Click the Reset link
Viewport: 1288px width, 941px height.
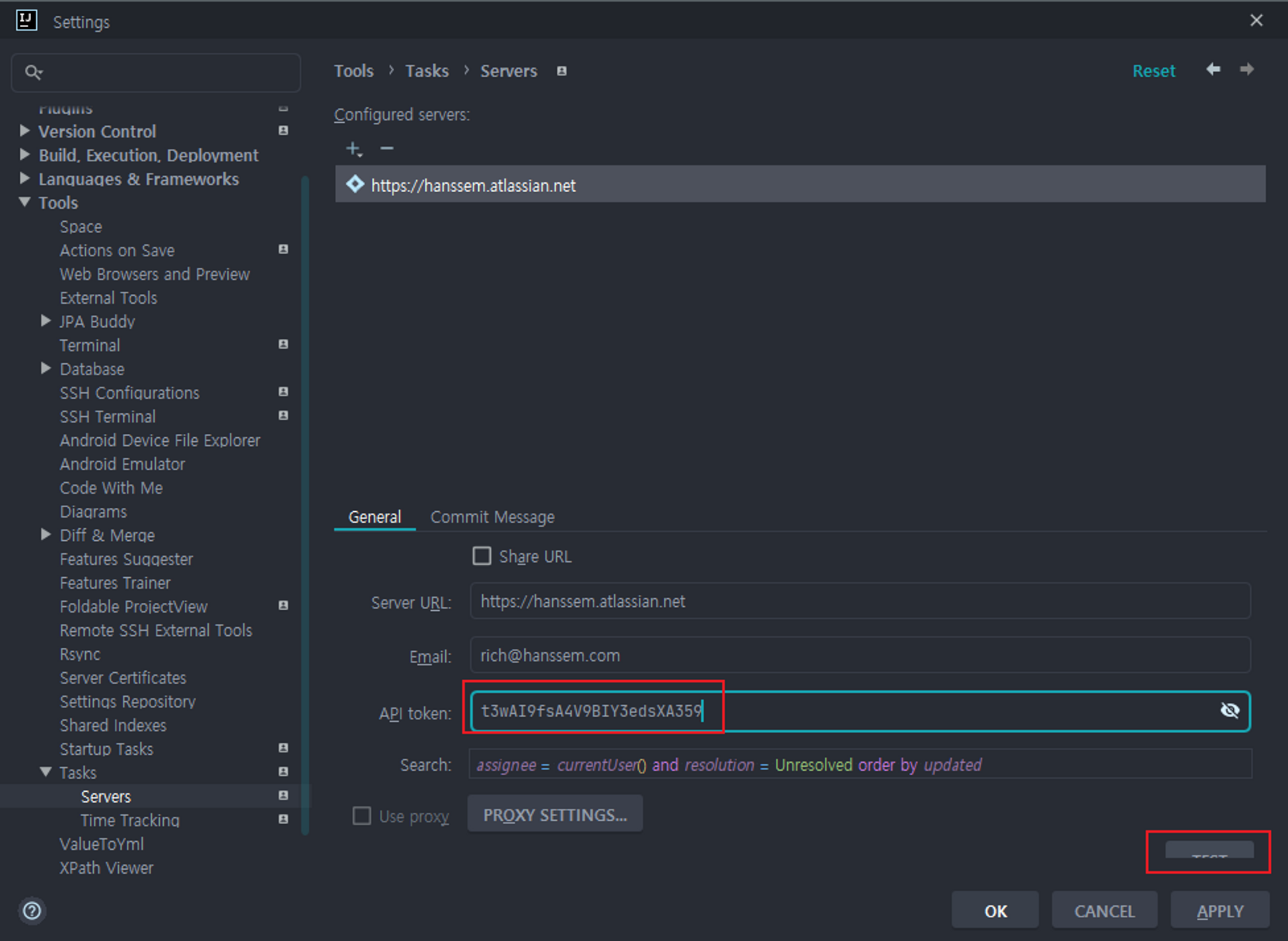click(1153, 71)
